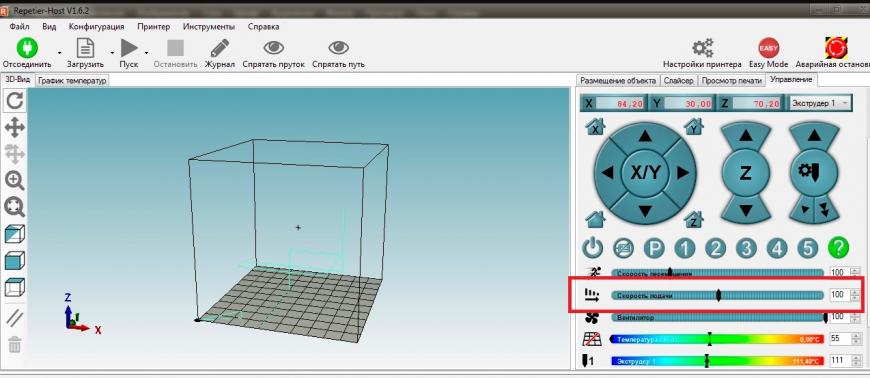Viewport: 870px width, 378px height.
Task: Move Z axis up with top arrow
Action: (x=746, y=135)
